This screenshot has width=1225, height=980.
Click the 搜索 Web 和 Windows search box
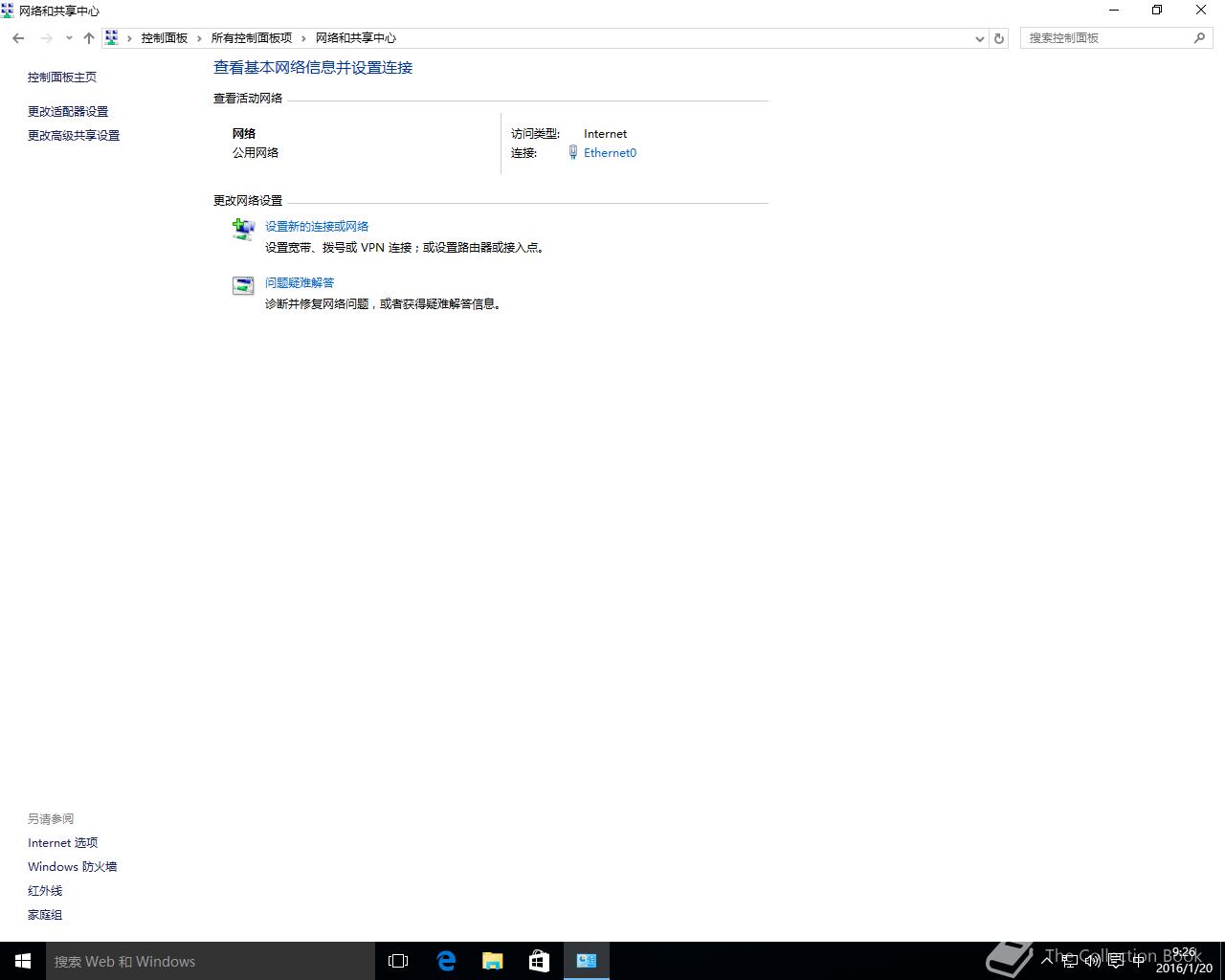coord(211,961)
